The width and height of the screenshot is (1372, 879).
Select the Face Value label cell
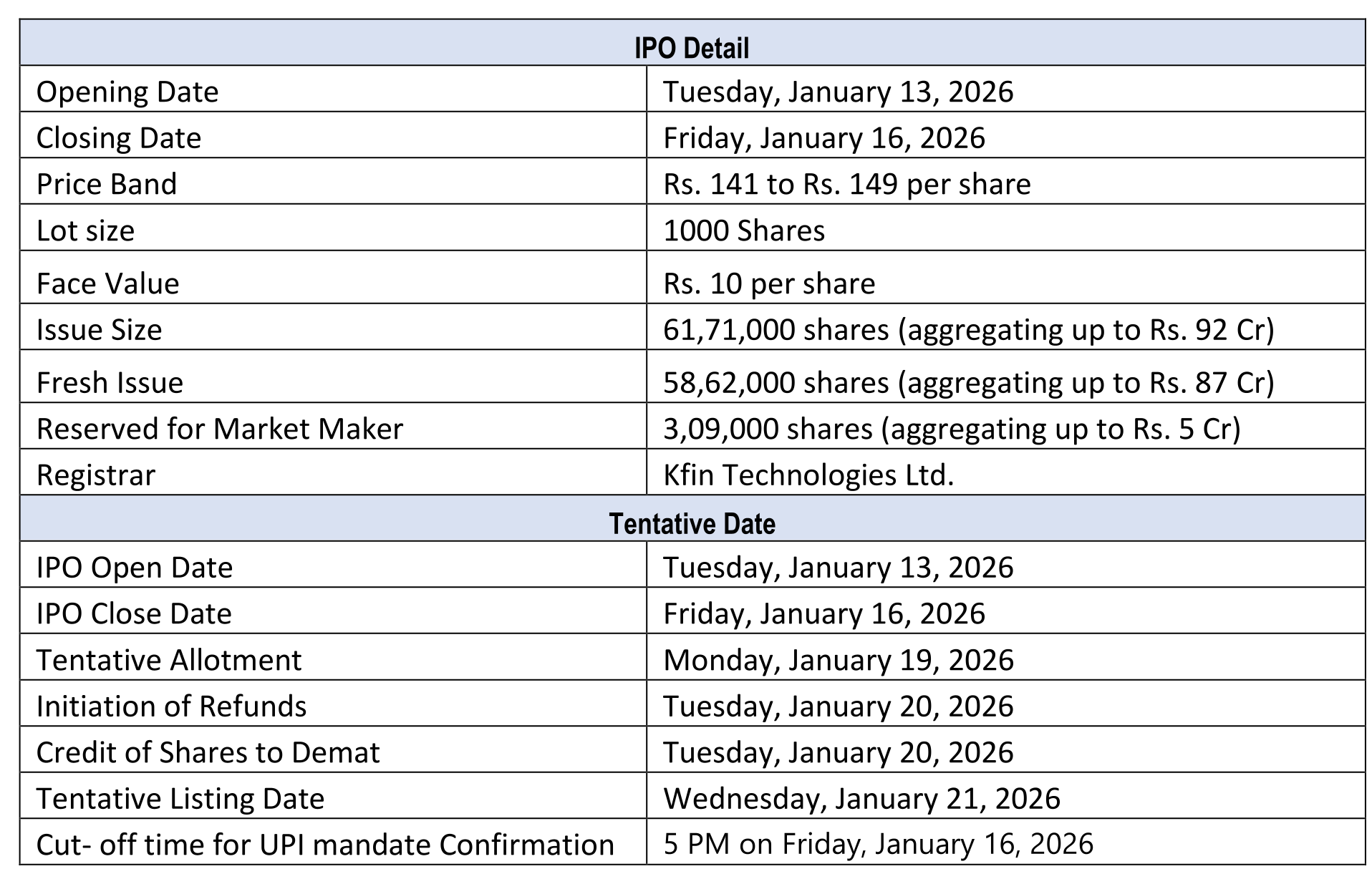point(108,283)
